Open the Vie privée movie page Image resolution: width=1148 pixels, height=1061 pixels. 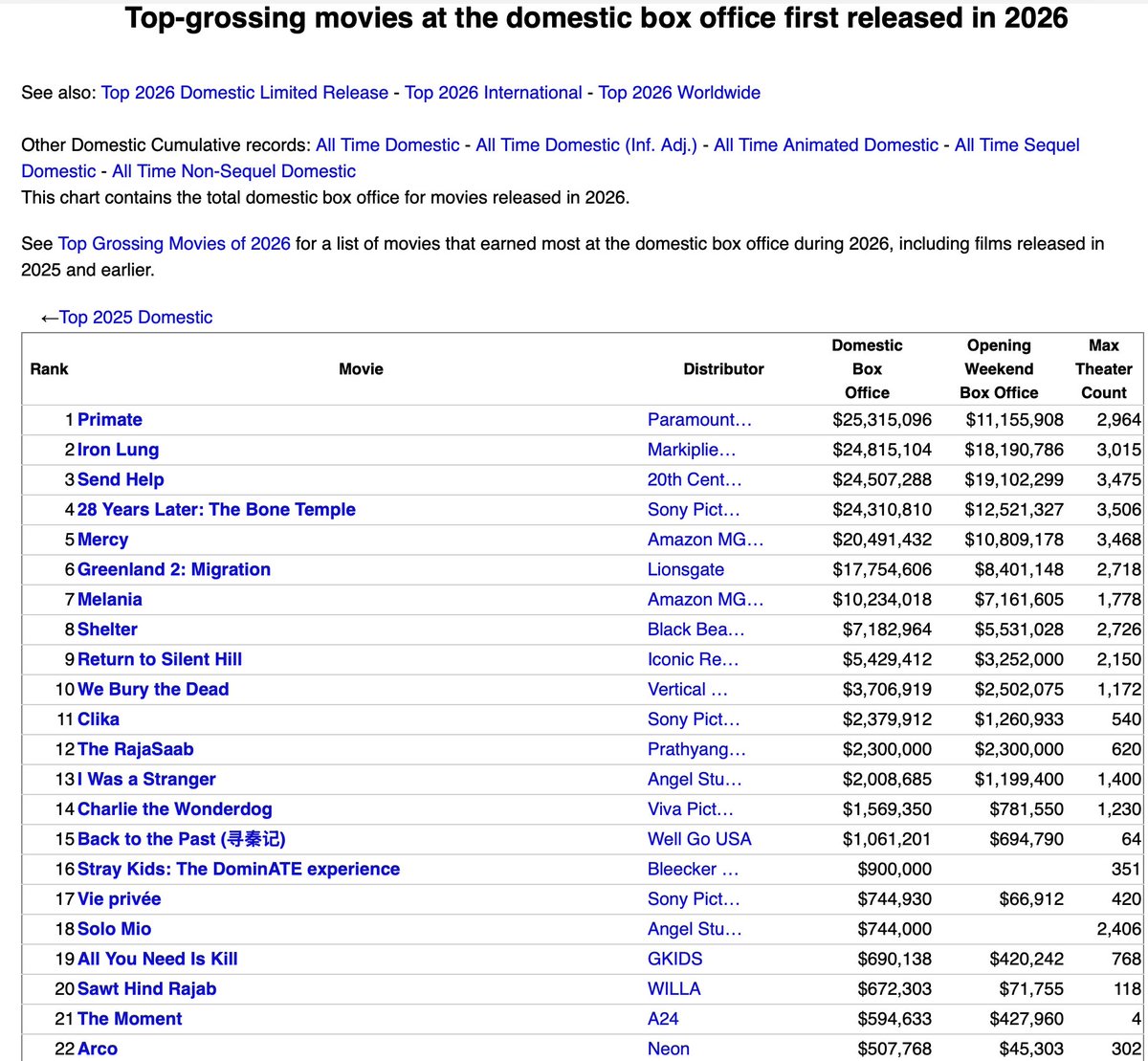click(x=120, y=899)
